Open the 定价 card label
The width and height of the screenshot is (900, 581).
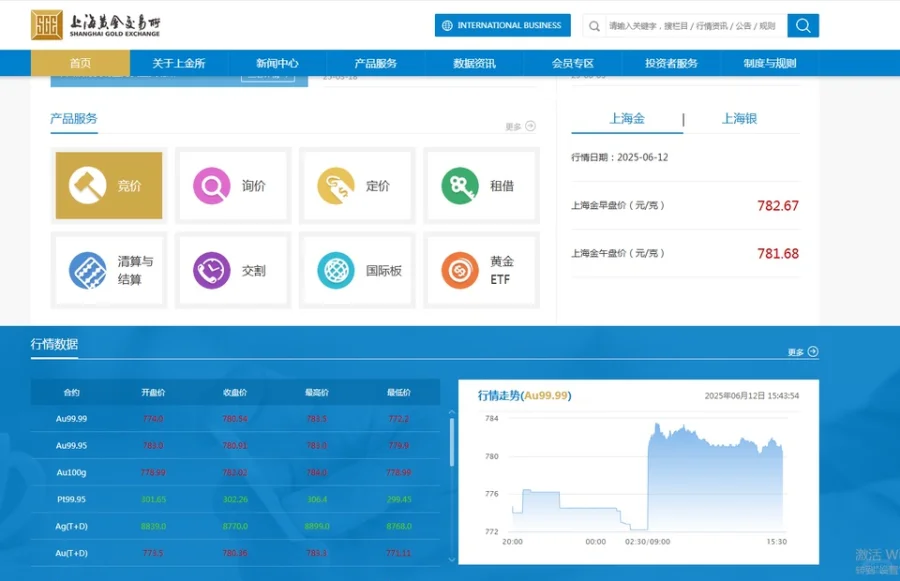point(378,185)
